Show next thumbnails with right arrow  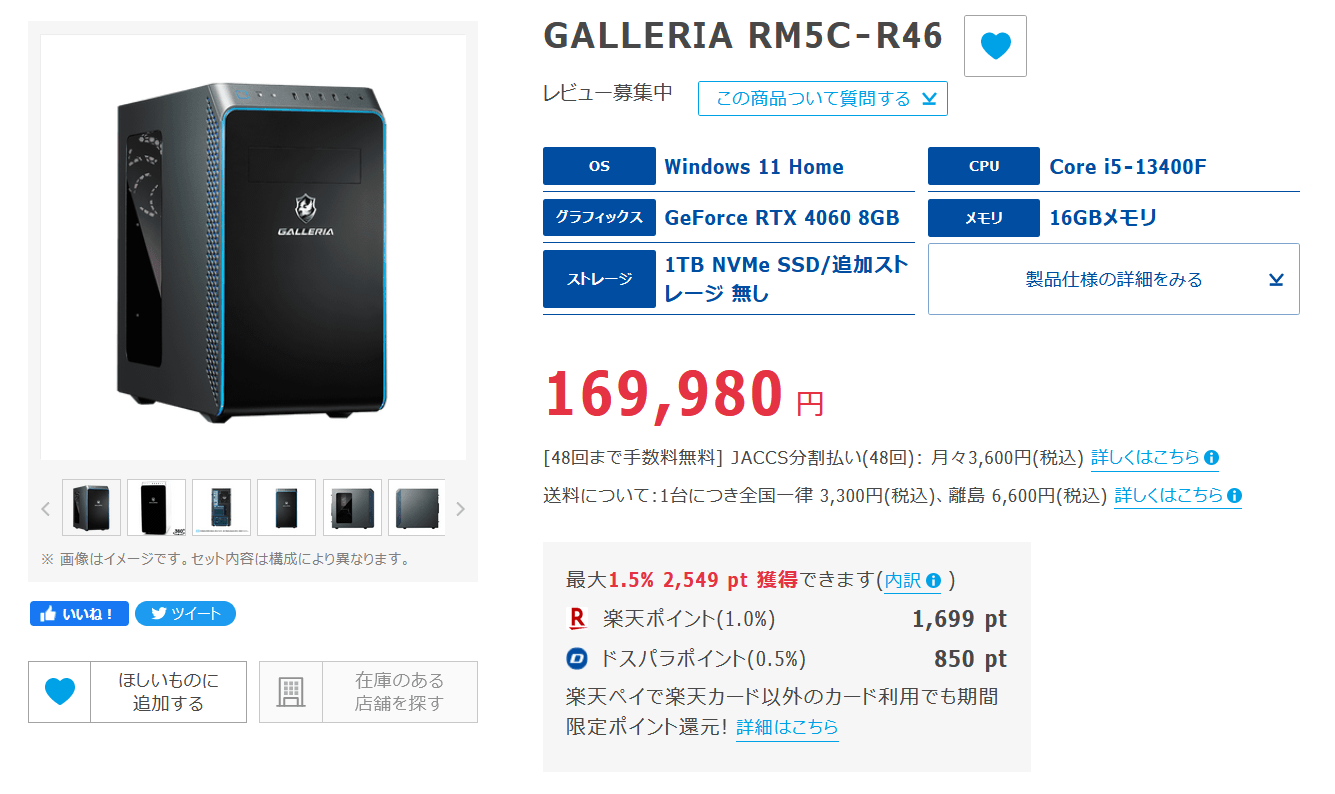[460, 509]
